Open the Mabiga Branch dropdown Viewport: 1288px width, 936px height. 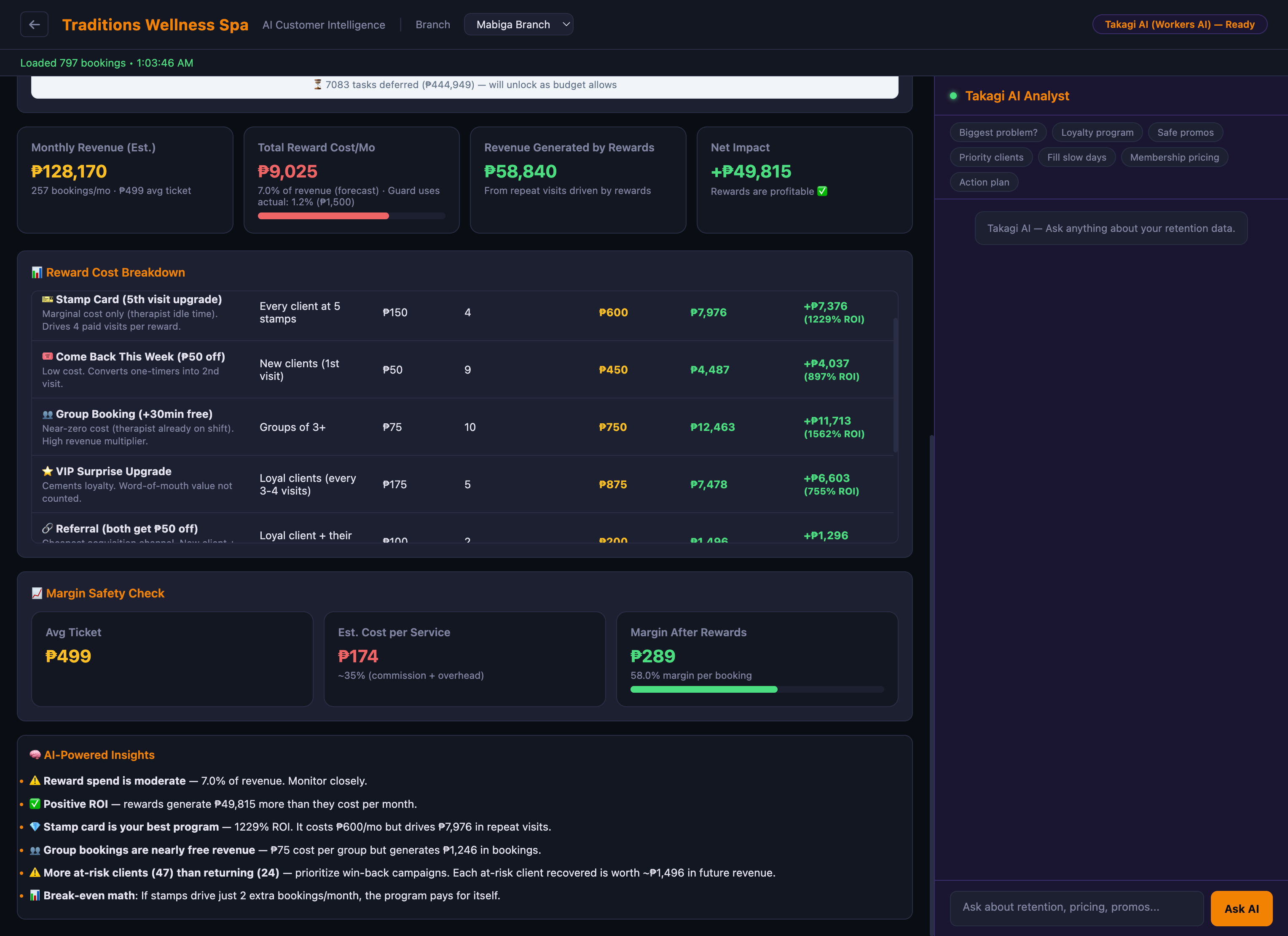(x=518, y=24)
